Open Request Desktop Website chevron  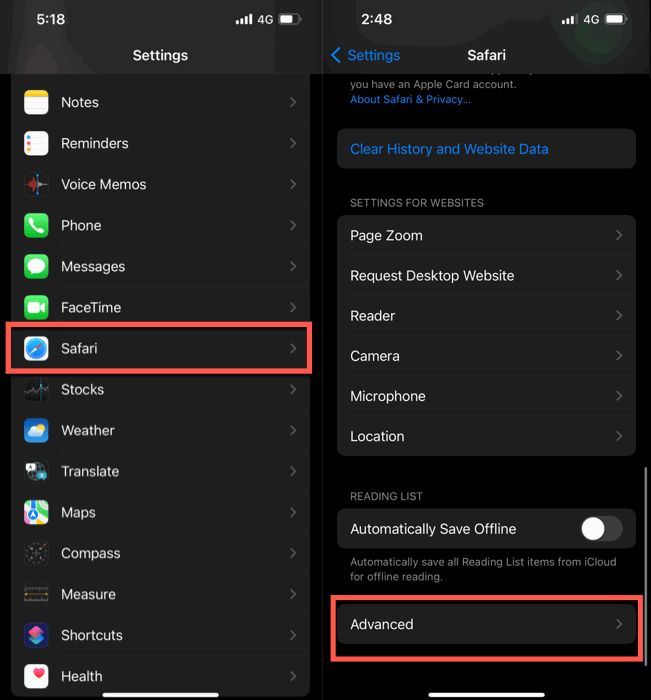[619, 275]
